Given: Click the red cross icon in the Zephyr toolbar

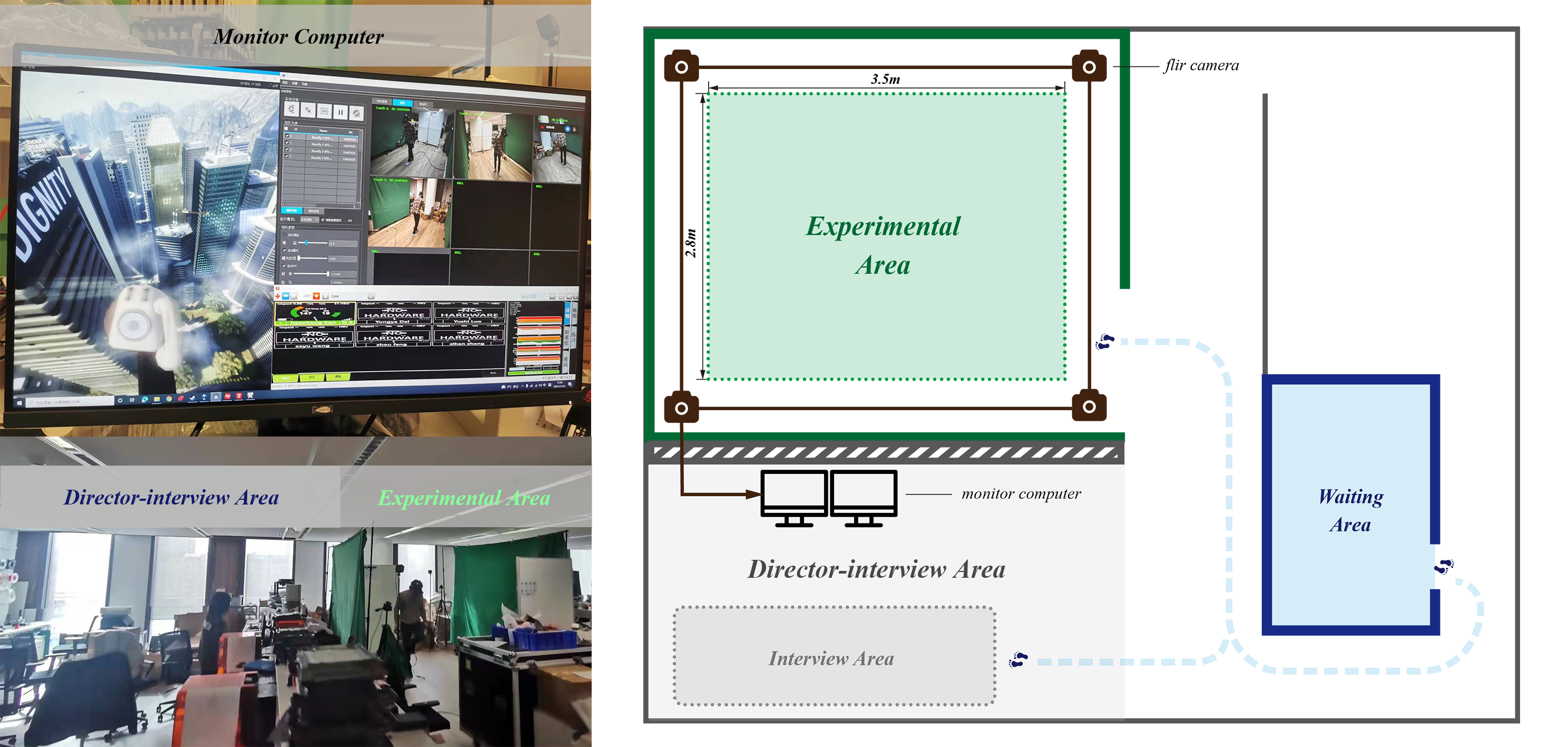Looking at the screenshot, I should pos(278,296).
